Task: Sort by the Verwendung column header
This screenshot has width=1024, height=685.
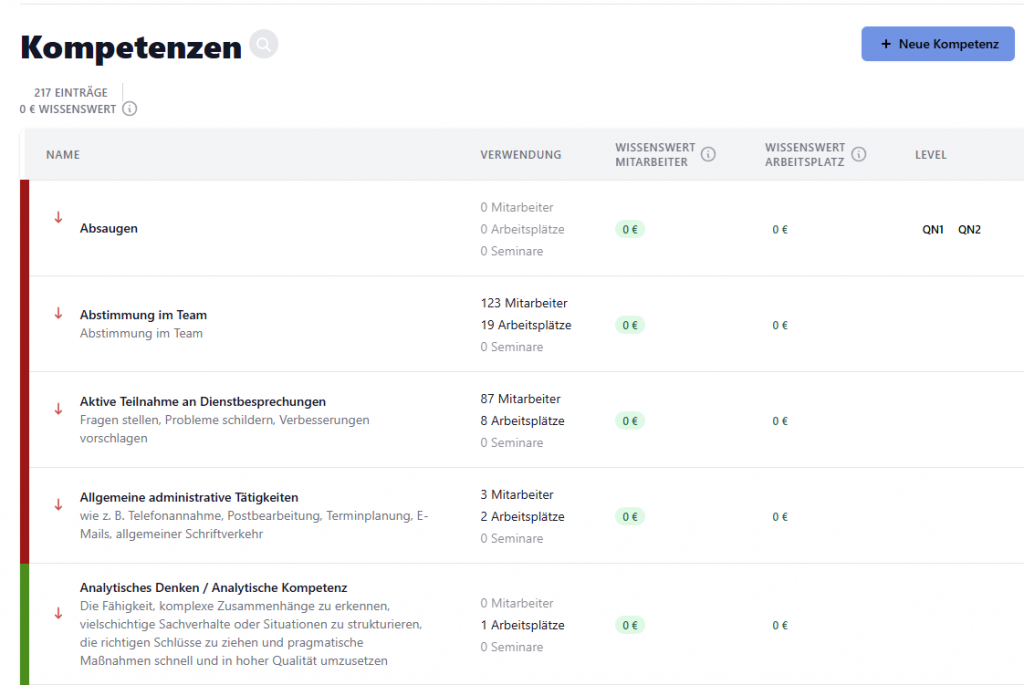Action: [520, 155]
